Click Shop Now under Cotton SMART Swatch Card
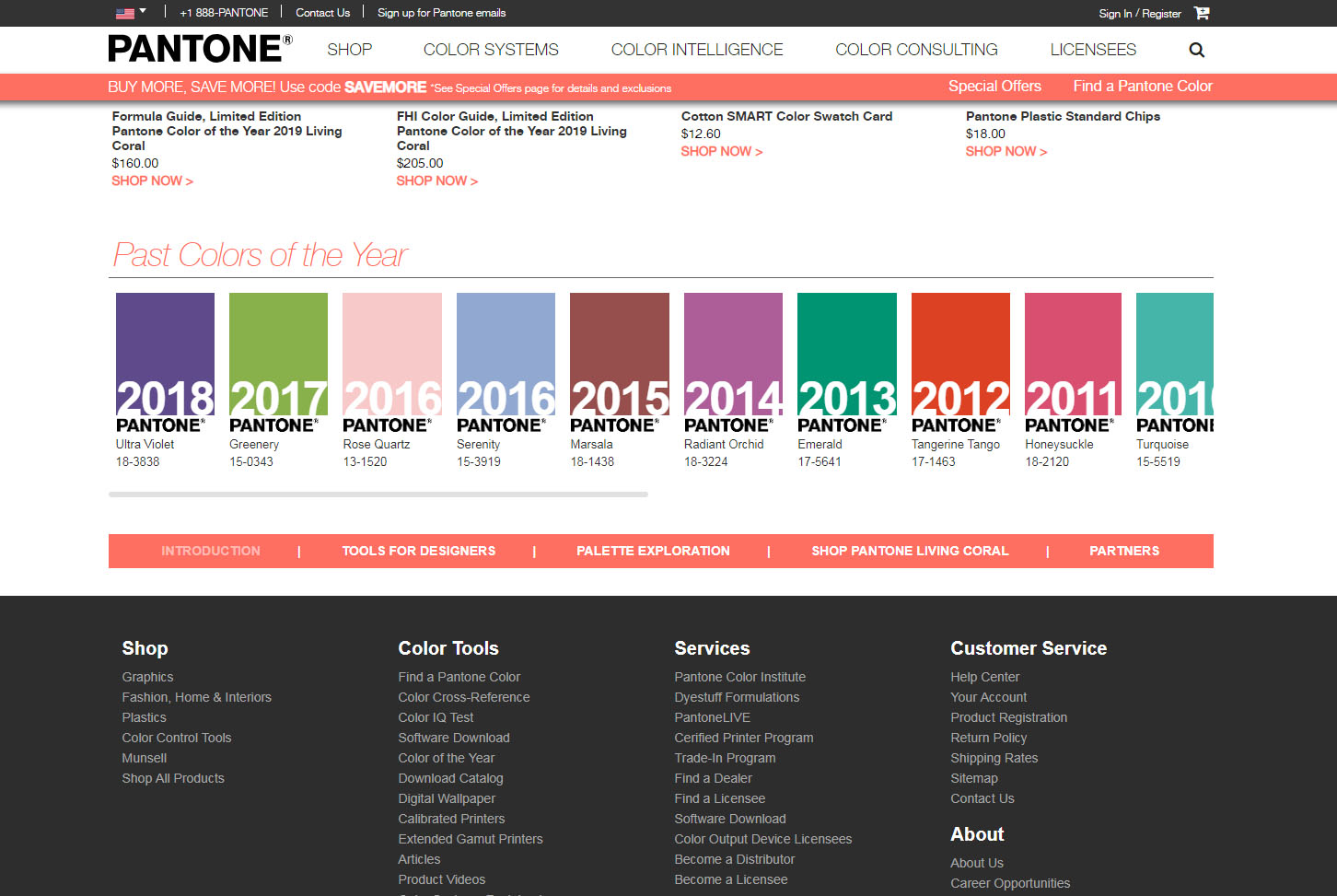1337x896 pixels. [721, 151]
